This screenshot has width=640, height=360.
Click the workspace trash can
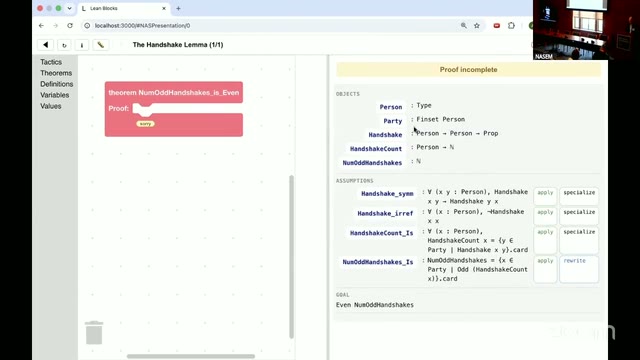(94, 333)
